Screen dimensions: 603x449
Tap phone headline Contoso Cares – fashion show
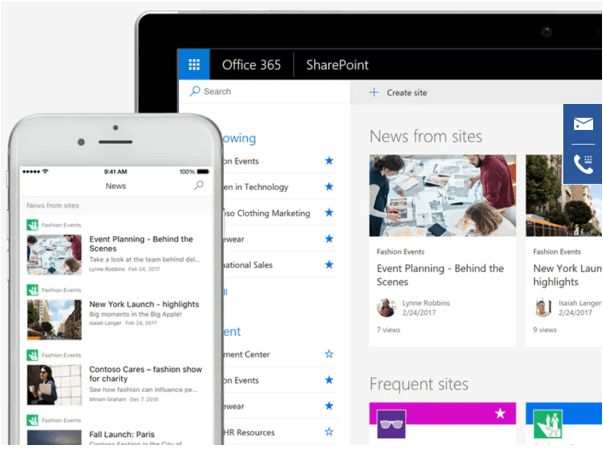[x=146, y=374]
